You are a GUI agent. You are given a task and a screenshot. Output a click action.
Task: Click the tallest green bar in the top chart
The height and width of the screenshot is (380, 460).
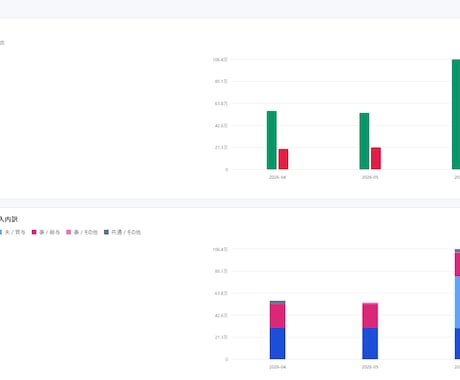(456, 114)
